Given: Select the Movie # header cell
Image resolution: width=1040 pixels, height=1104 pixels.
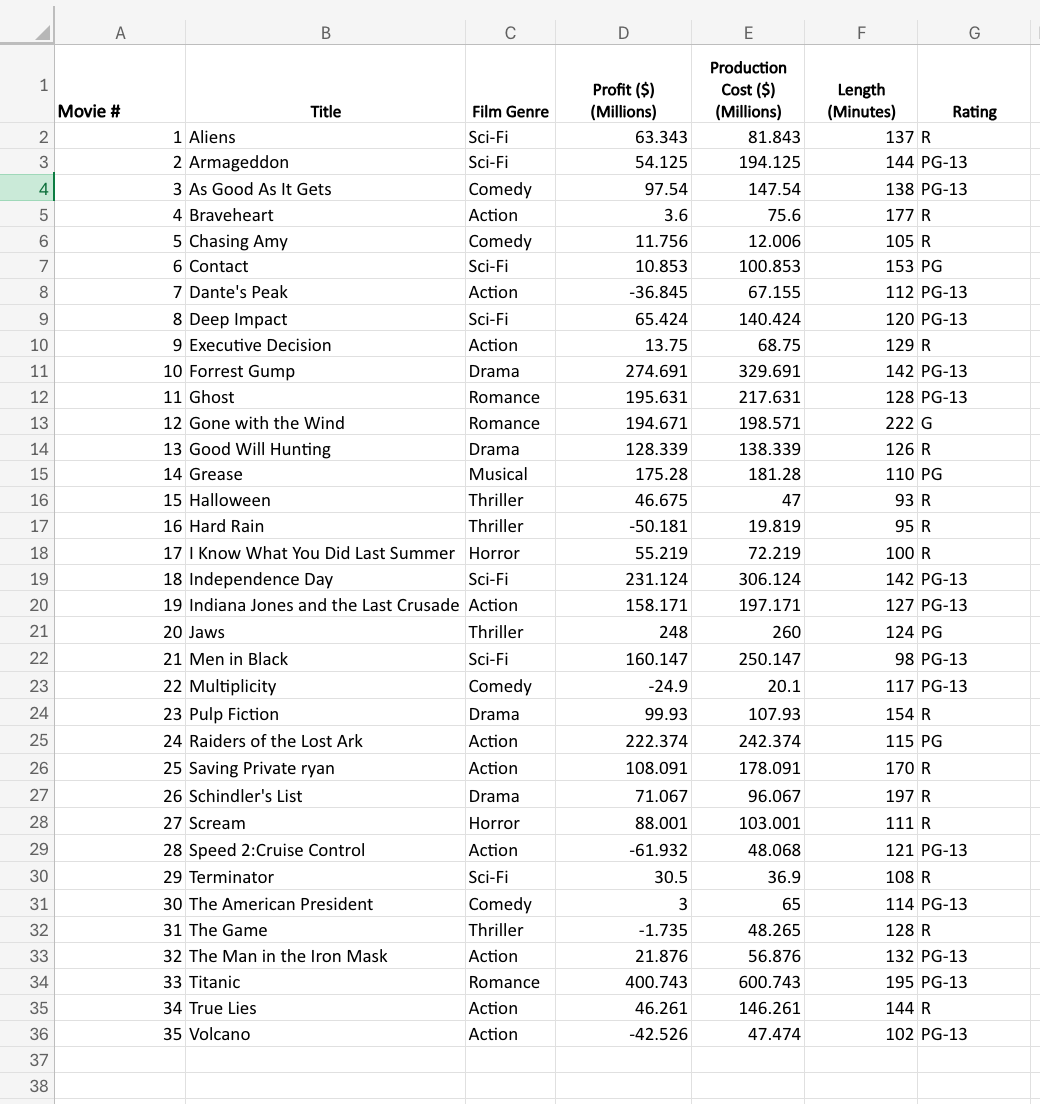Looking at the screenshot, I should tap(120, 86).
